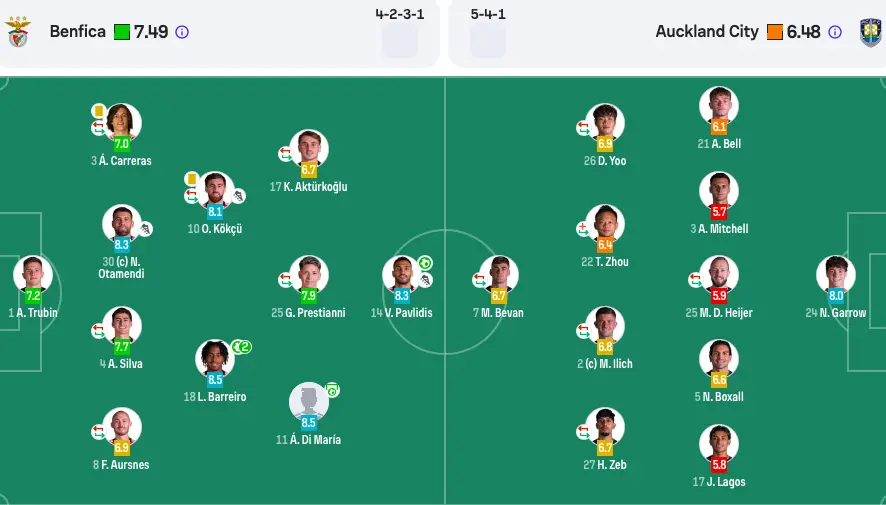Click A. Trubin's player photo

pyautogui.click(x=33, y=274)
